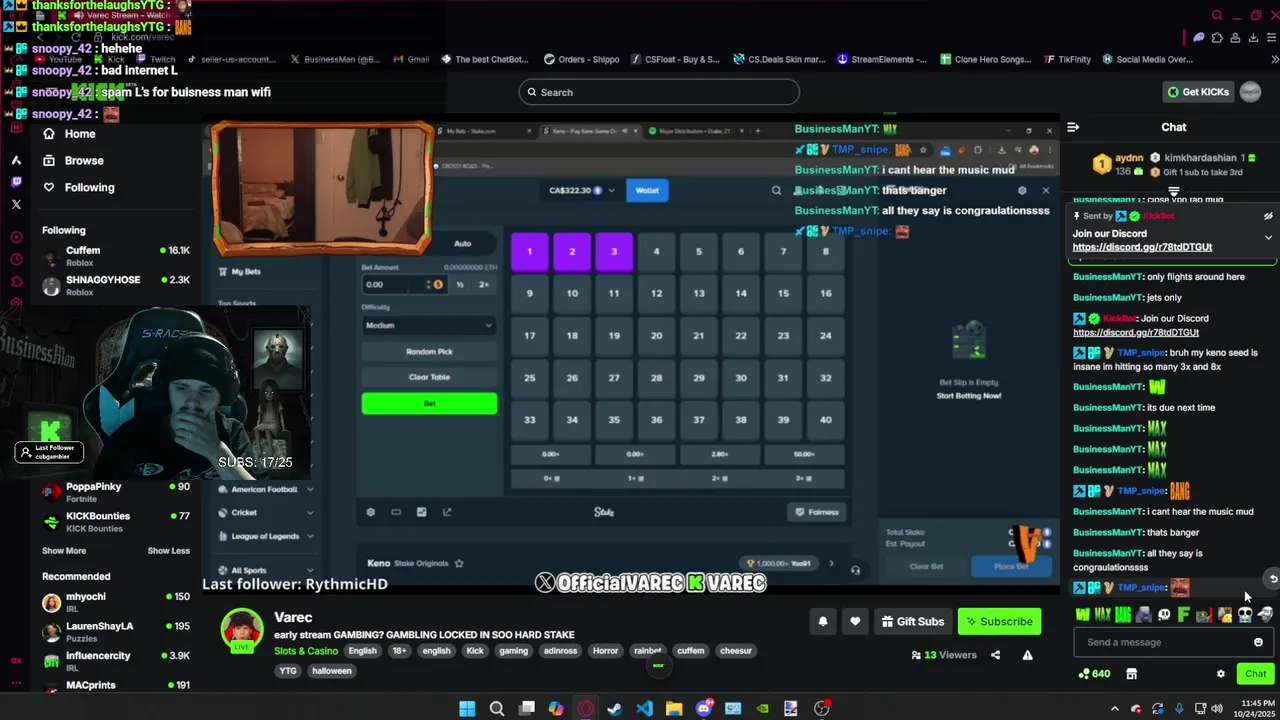Open chat settings gear
The height and width of the screenshot is (720, 1280).
[x=1220, y=674]
